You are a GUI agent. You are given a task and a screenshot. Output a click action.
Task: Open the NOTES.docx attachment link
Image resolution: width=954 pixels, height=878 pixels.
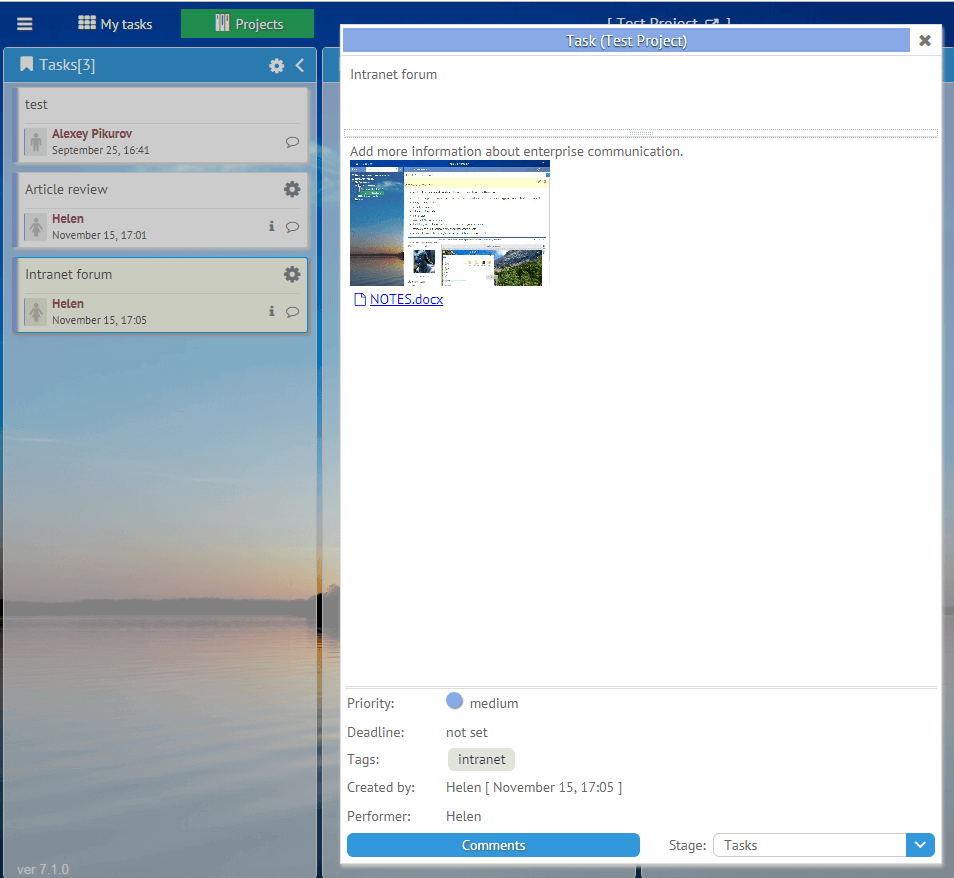pos(406,299)
